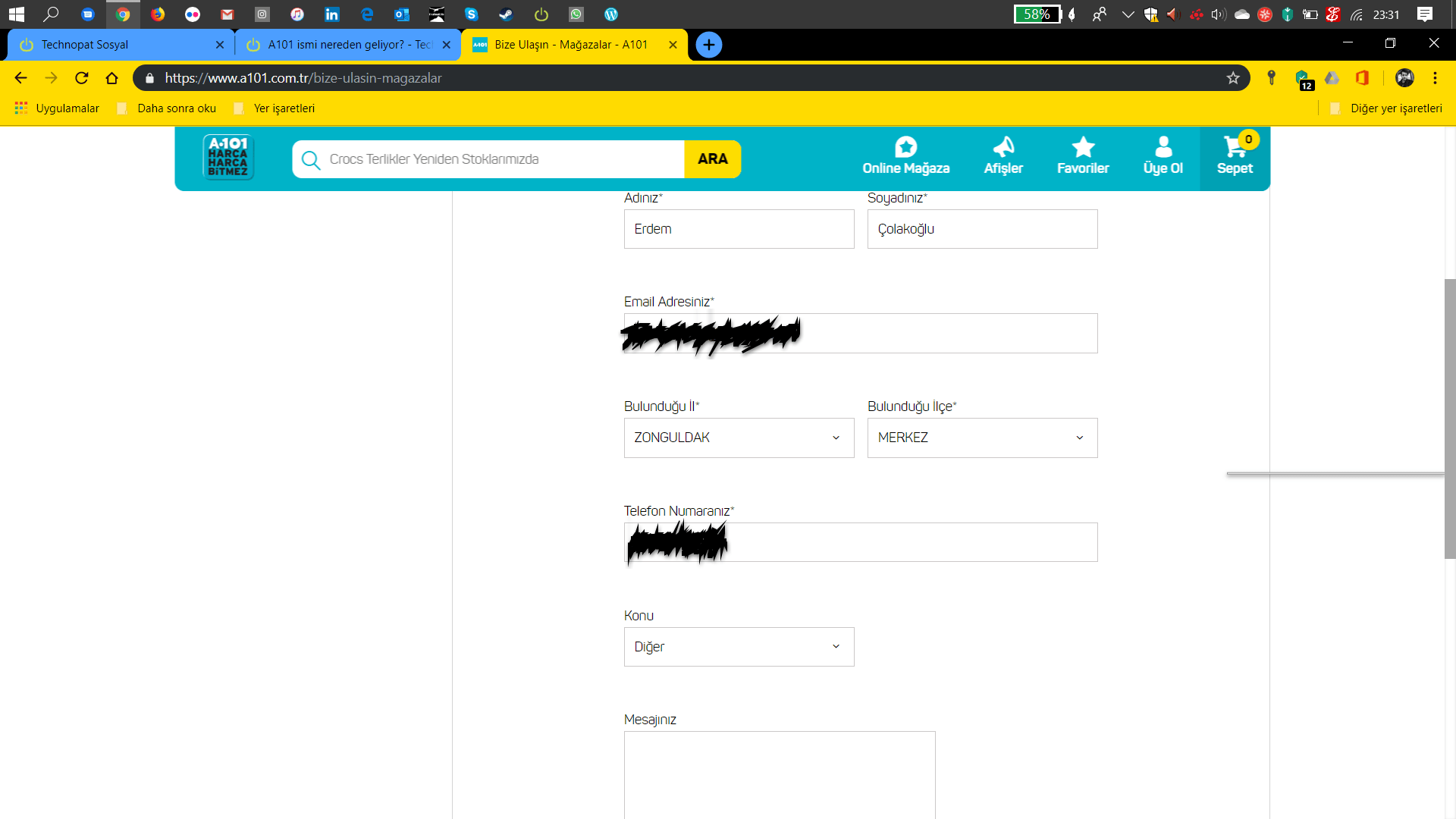Click the Mesajınız text area
The width and height of the screenshot is (1456, 819).
(780, 773)
